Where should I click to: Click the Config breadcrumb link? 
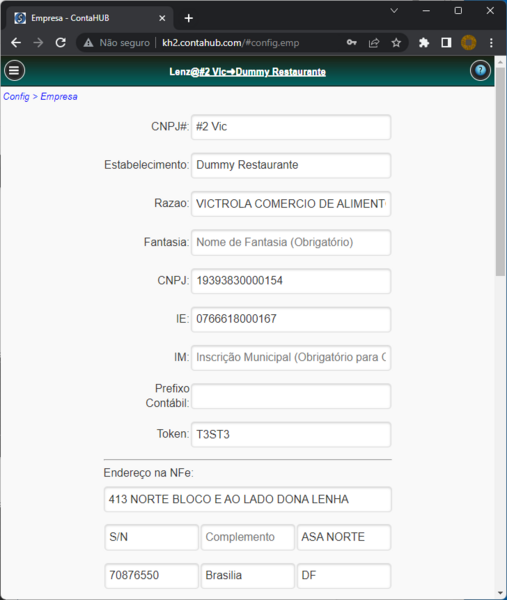pos(16,96)
